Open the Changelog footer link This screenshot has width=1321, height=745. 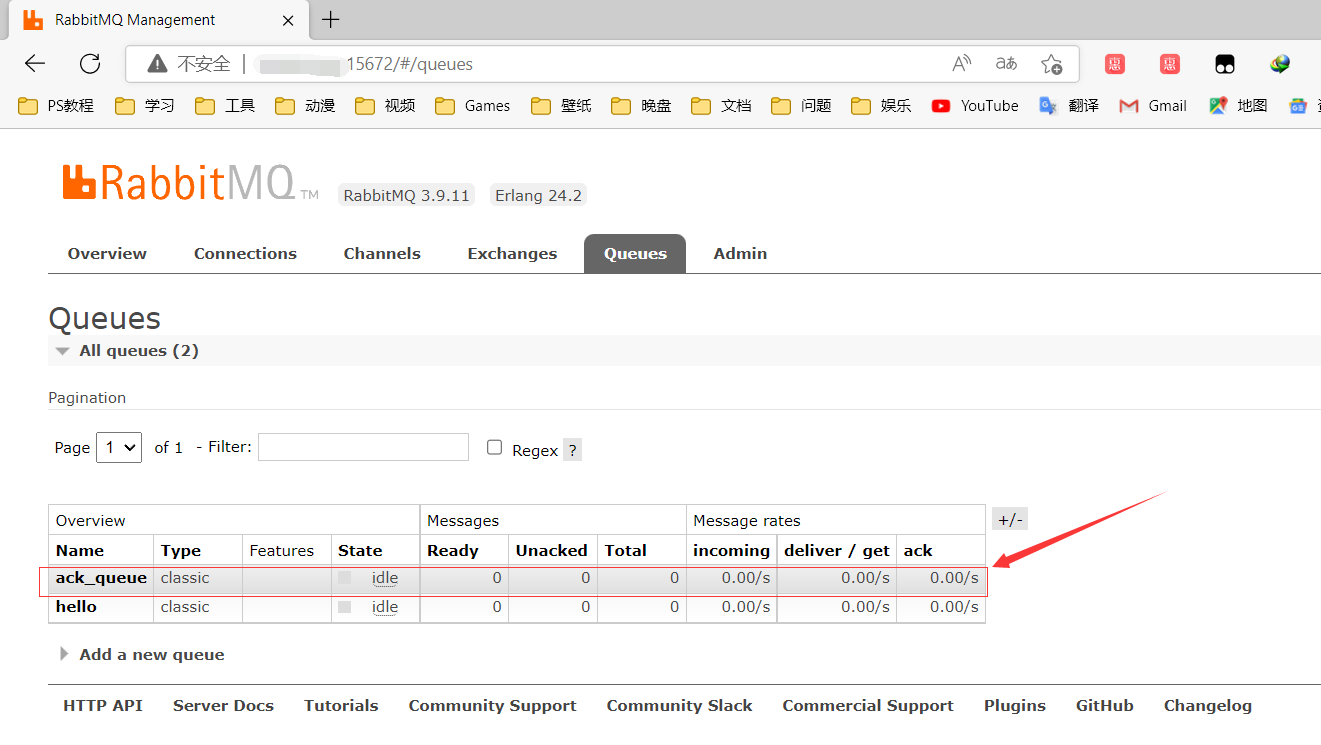pos(1208,706)
